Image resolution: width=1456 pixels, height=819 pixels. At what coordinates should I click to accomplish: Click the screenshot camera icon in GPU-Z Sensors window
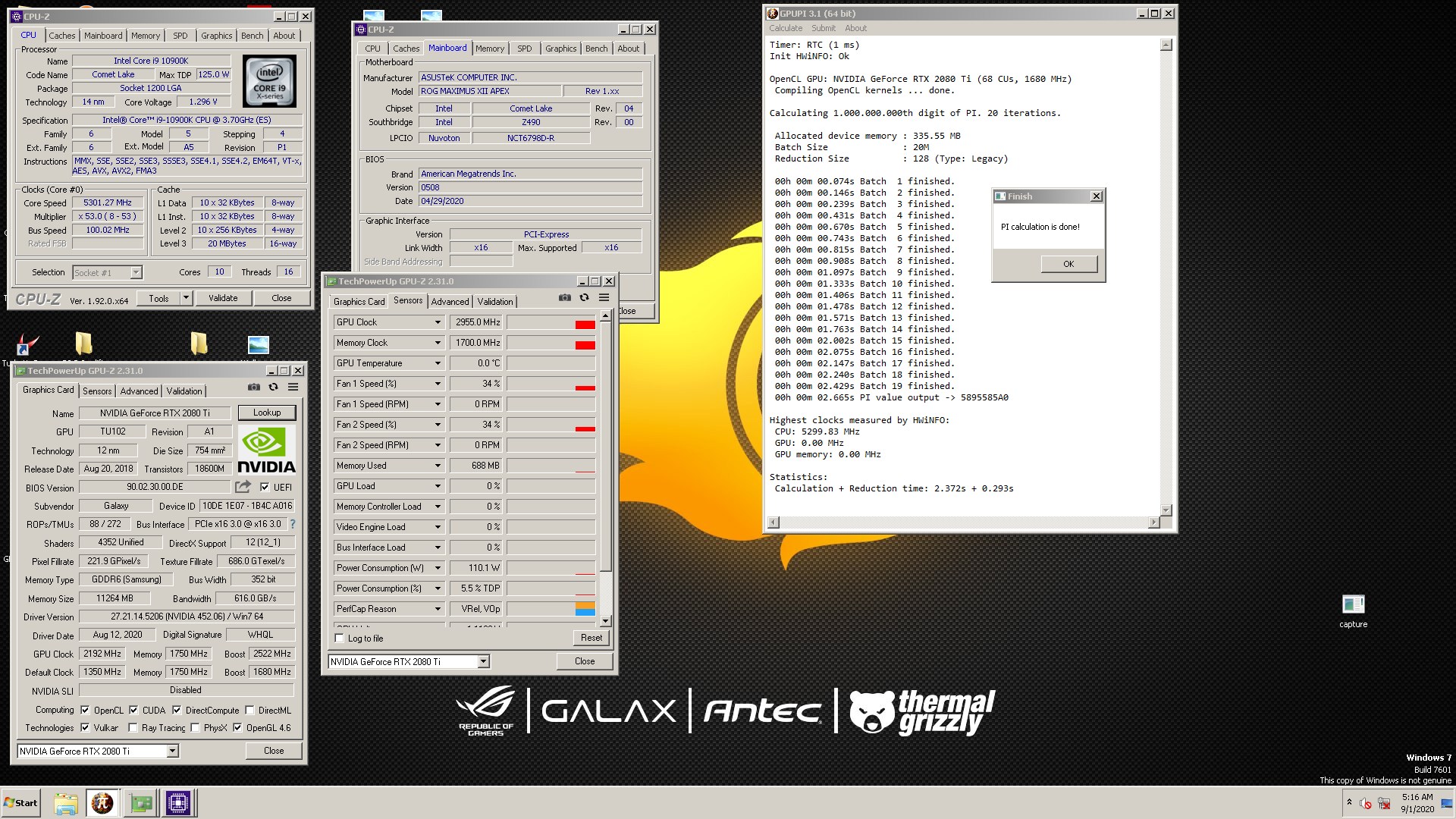[564, 298]
